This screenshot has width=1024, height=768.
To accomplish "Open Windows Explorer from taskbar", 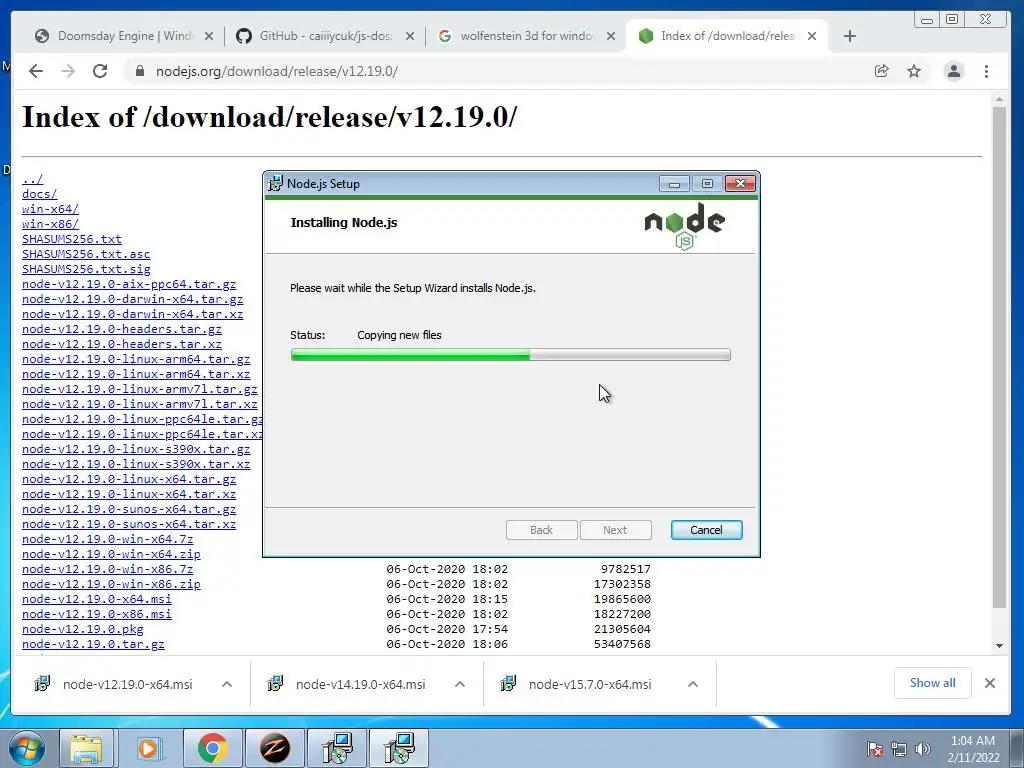I will 87,748.
